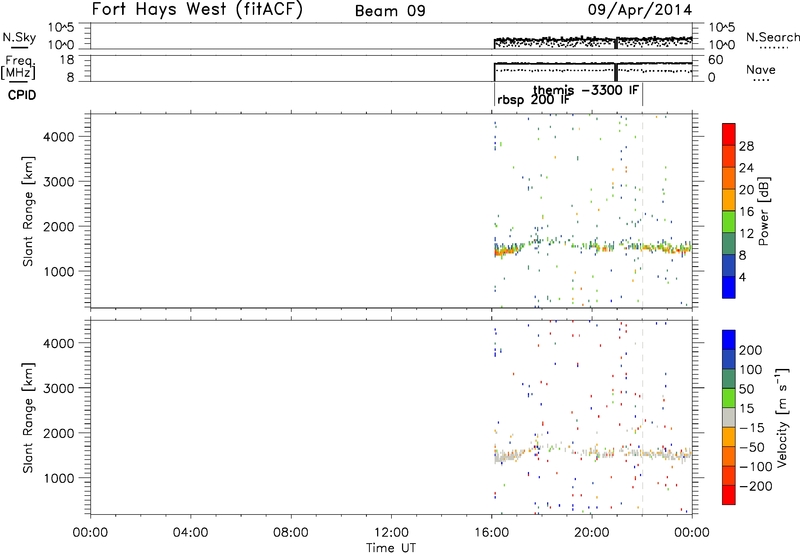800x554 pixels.
Task: Click the '08:00' time axis tick label
Action: click(291, 533)
